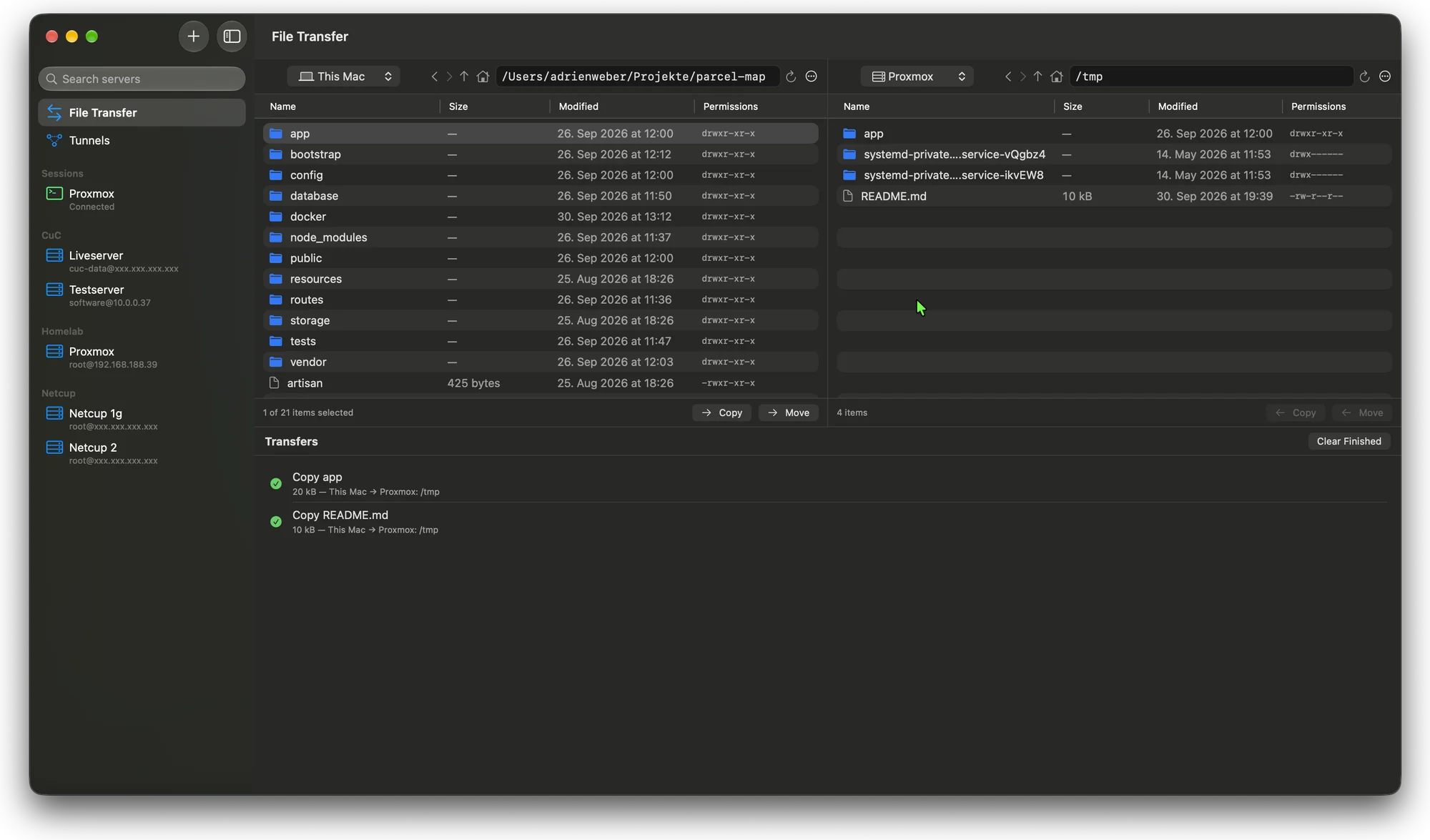Screen dimensions: 1430x840
Task: Go back in Proxmox pane history
Action: [1007, 76]
